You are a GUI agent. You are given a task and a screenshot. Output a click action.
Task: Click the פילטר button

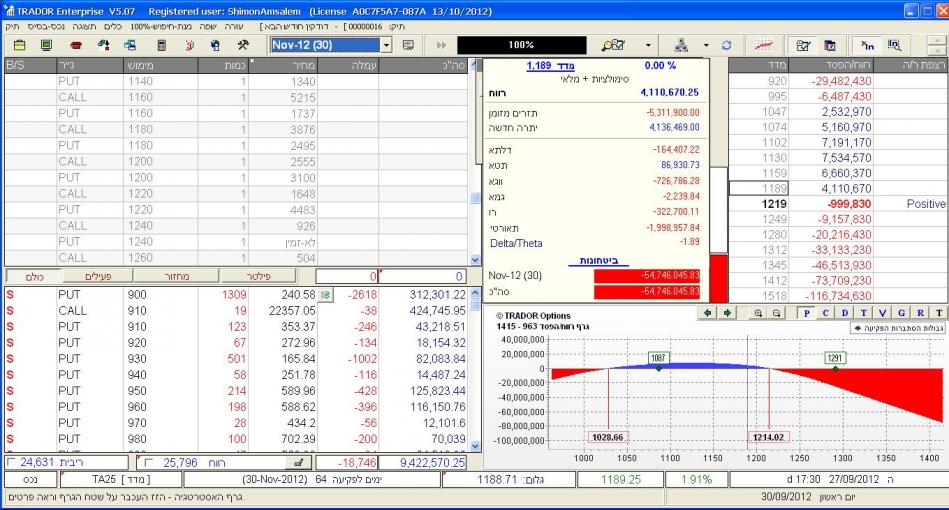[251, 275]
